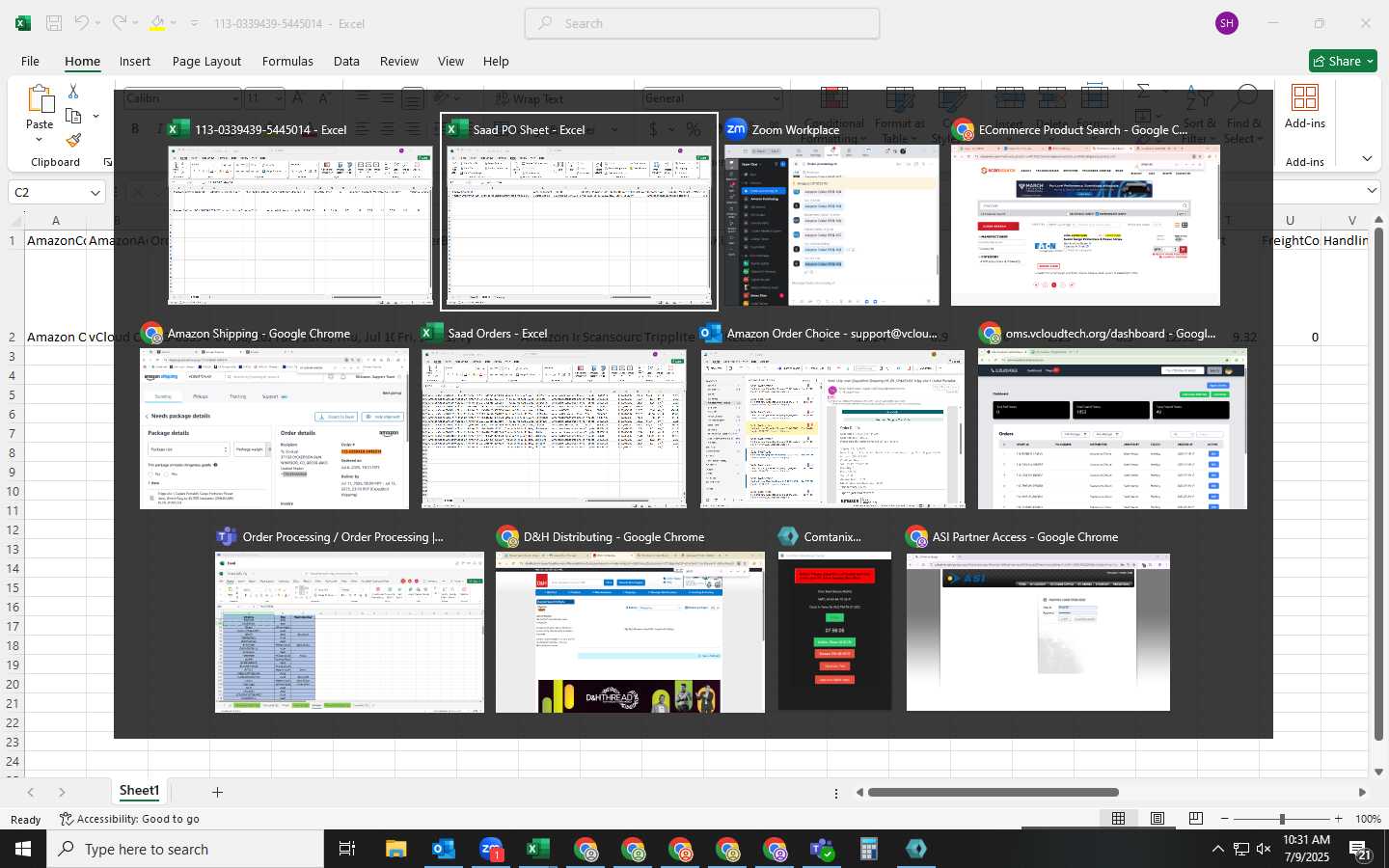Open Calculator from the taskbar
Viewport: 1389px width, 868px height.
pos(869,849)
